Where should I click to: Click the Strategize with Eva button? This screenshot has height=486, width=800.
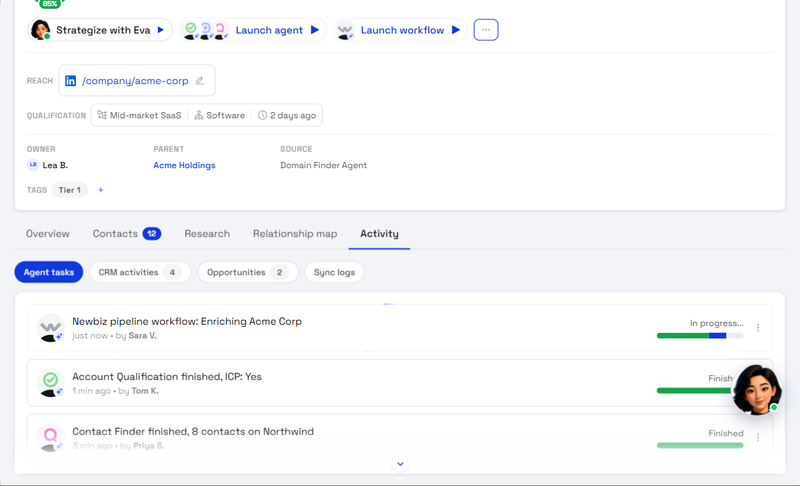(x=99, y=30)
